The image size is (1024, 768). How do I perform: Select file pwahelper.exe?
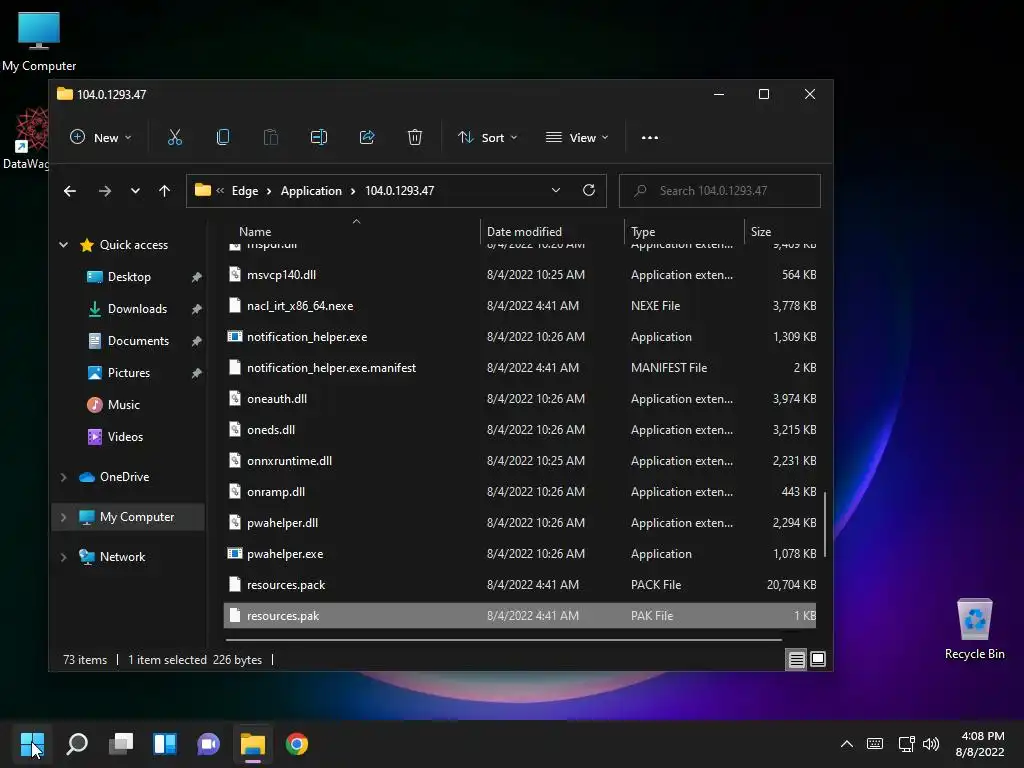(520, 554)
